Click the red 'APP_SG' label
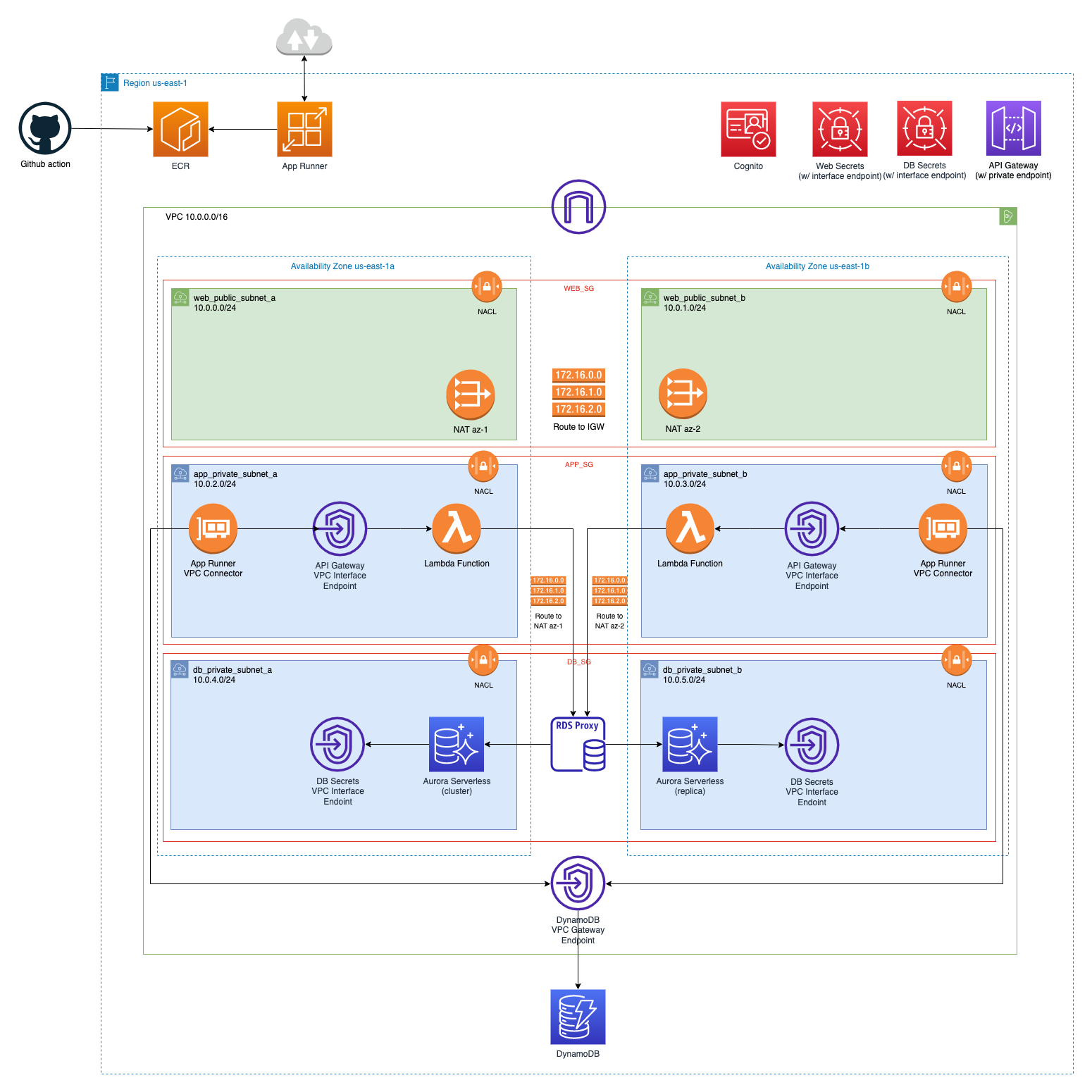The image size is (1092, 1092). pyautogui.click(x=579, y=464)
